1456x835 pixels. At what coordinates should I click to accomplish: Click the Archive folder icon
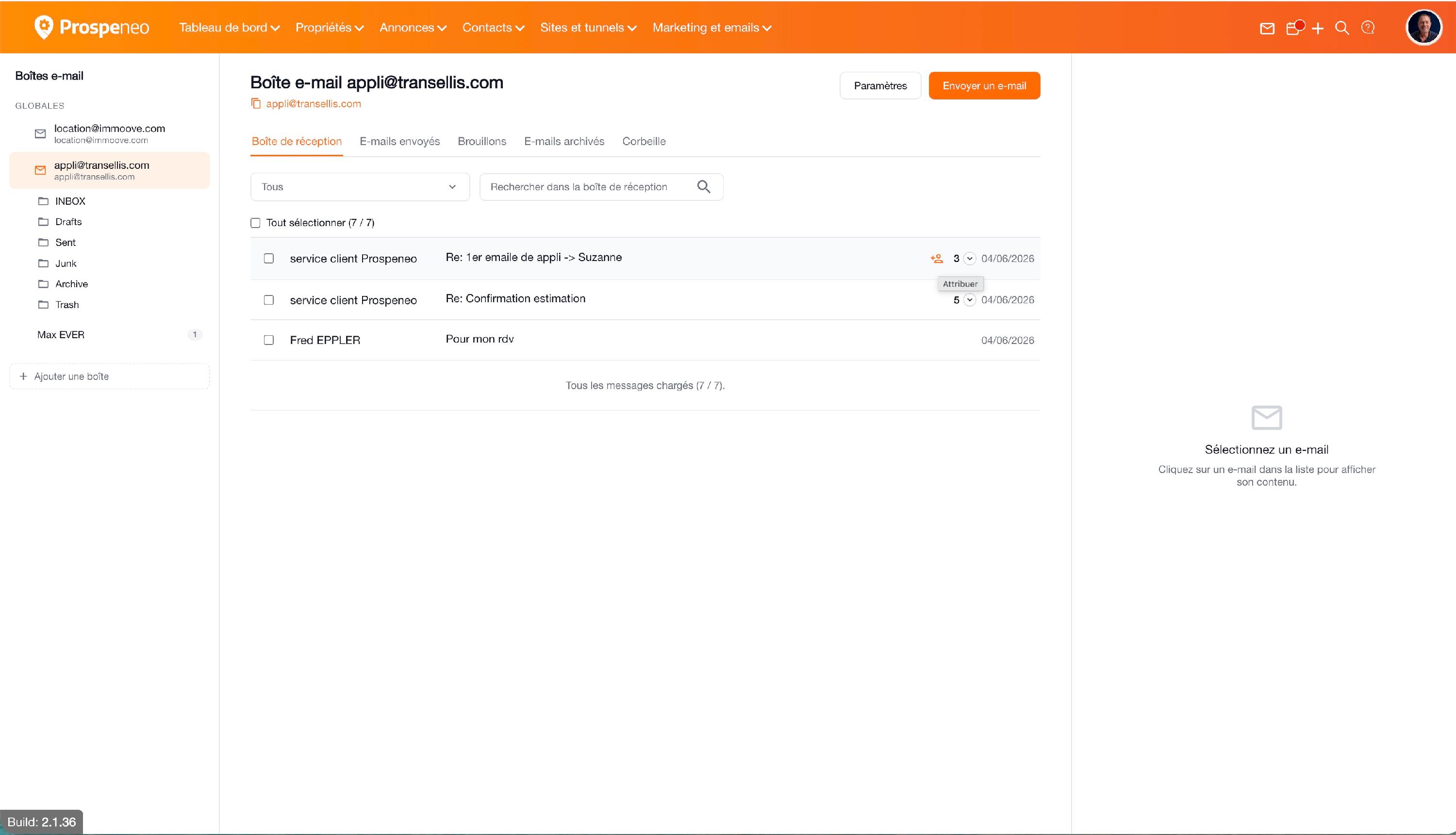43,284
